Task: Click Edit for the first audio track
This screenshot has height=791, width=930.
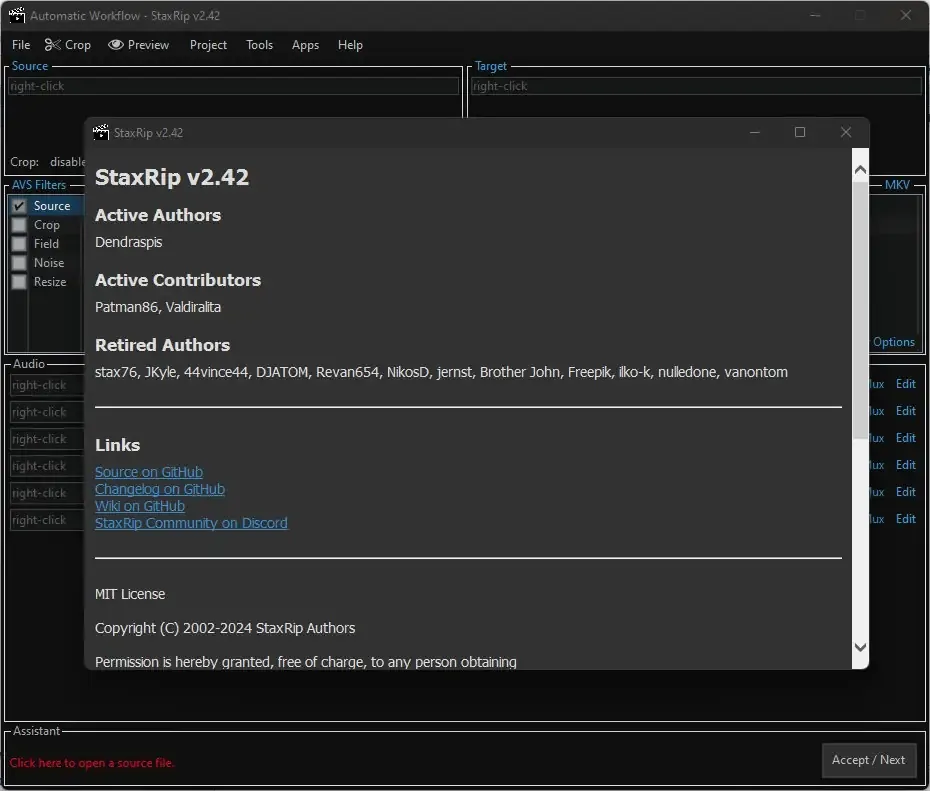Action: coord(906,384)
